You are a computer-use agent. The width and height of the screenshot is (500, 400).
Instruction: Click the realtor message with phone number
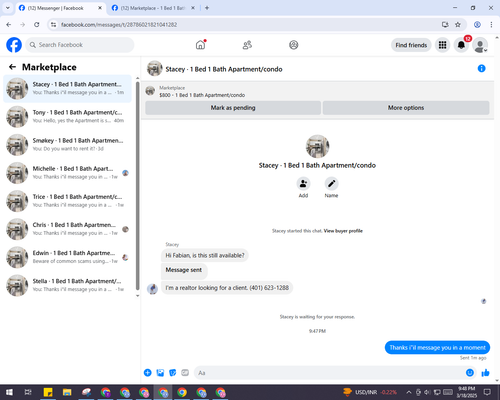[227, 288]
